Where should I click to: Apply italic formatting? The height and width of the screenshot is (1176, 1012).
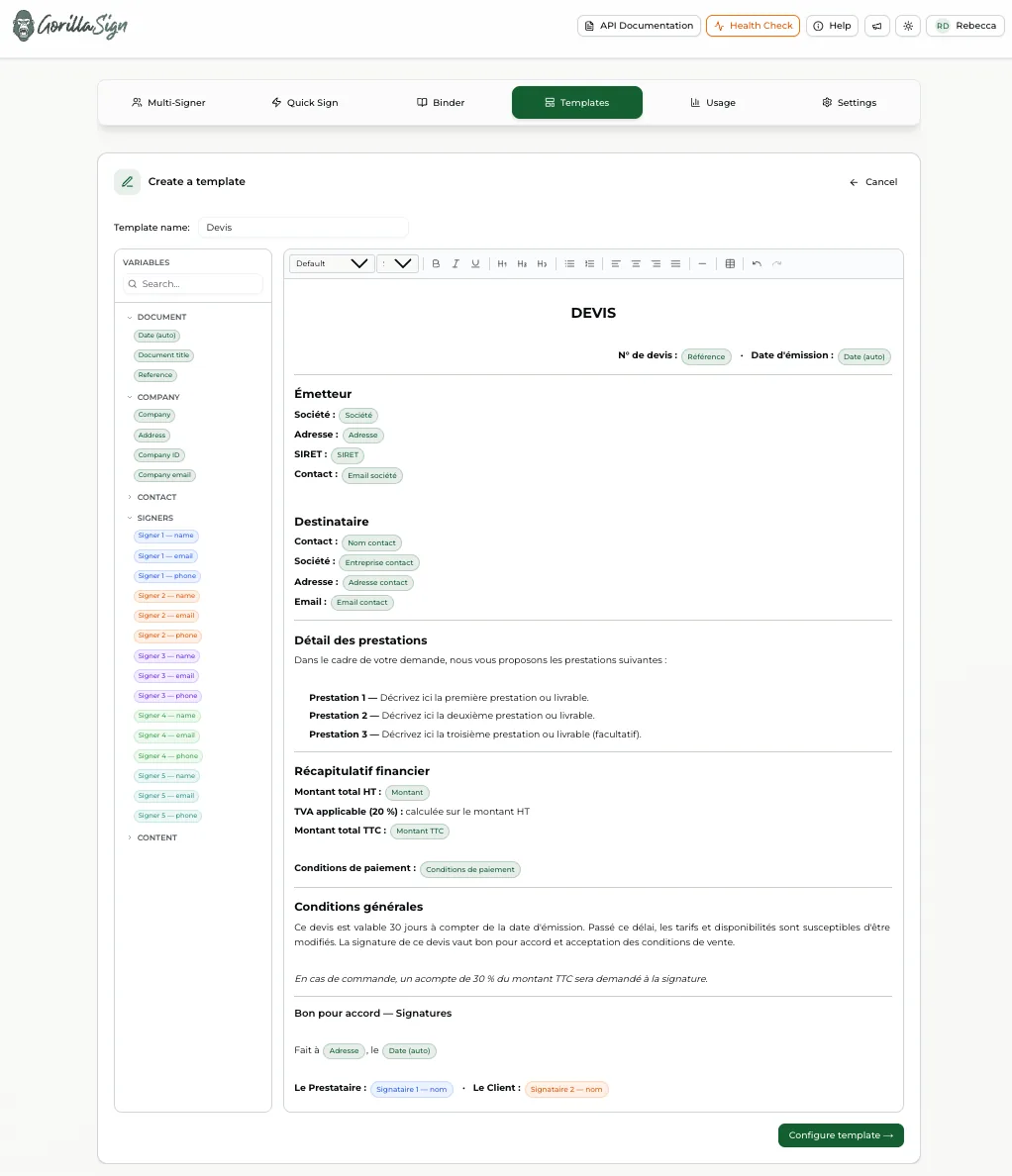click(455, 263)
